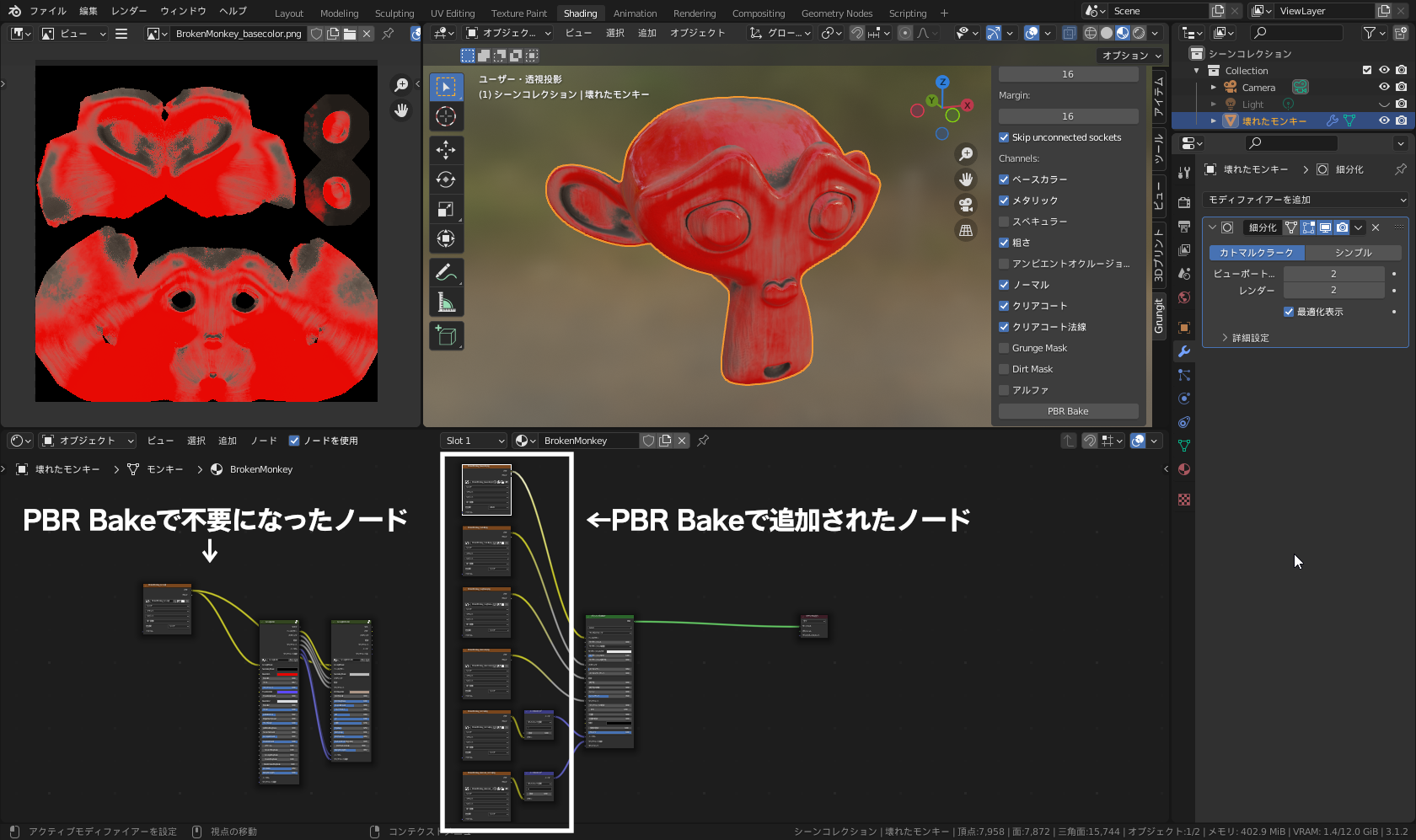Image resolution: width=1416 pixels, height=840 pixels.
Task: Select the Rotate tool
Action: point(446,179)
